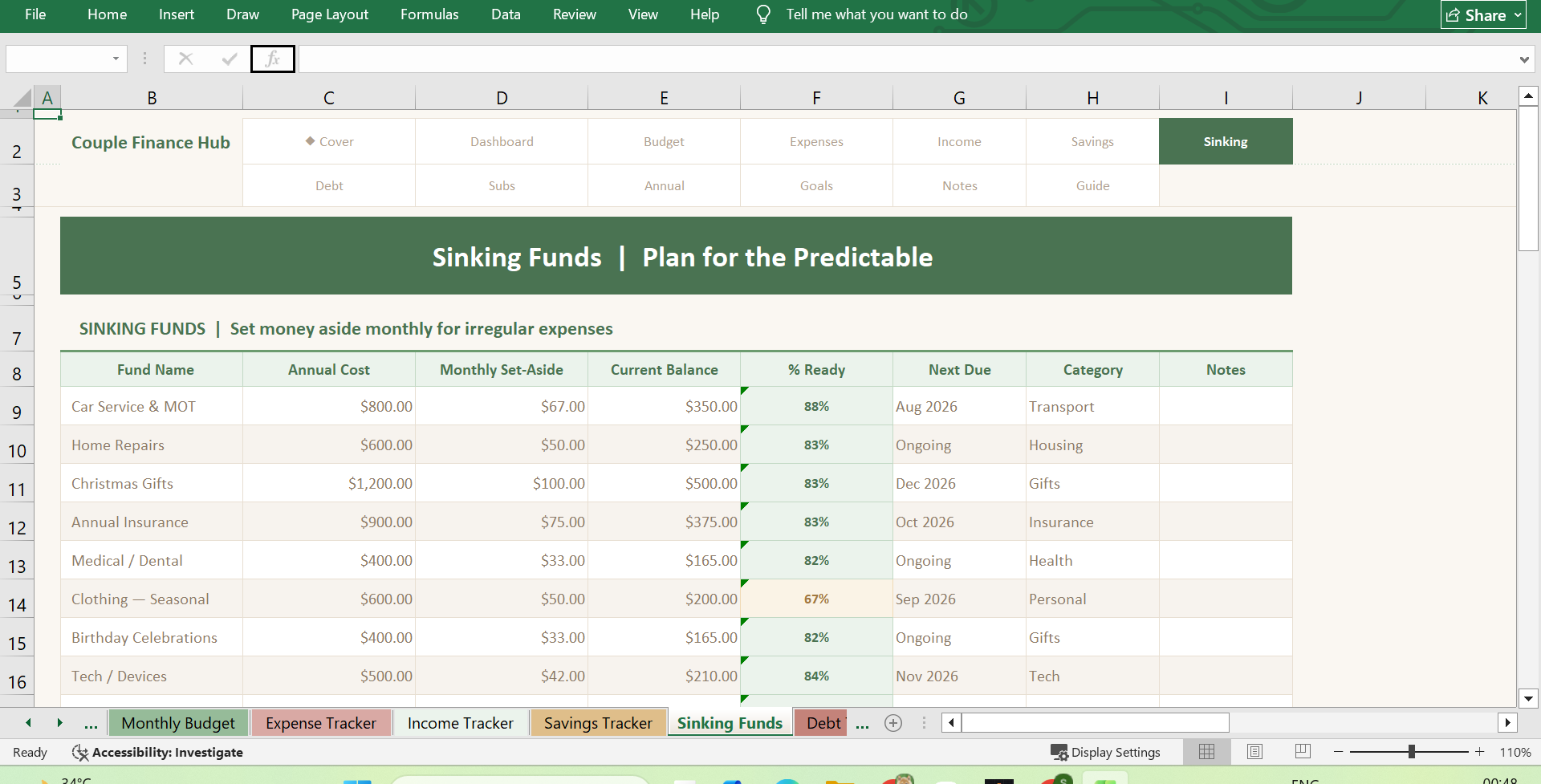Click the Select All corner triangle
Viewport: 1541px width, 784px height.
(x=22, y=98)
